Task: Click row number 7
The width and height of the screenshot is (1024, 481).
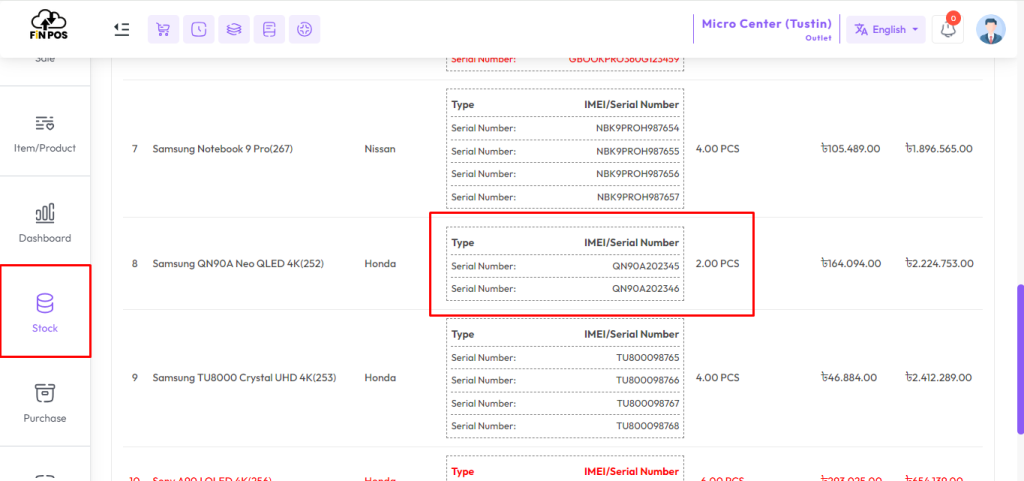Action: click(x=135, y=149)
